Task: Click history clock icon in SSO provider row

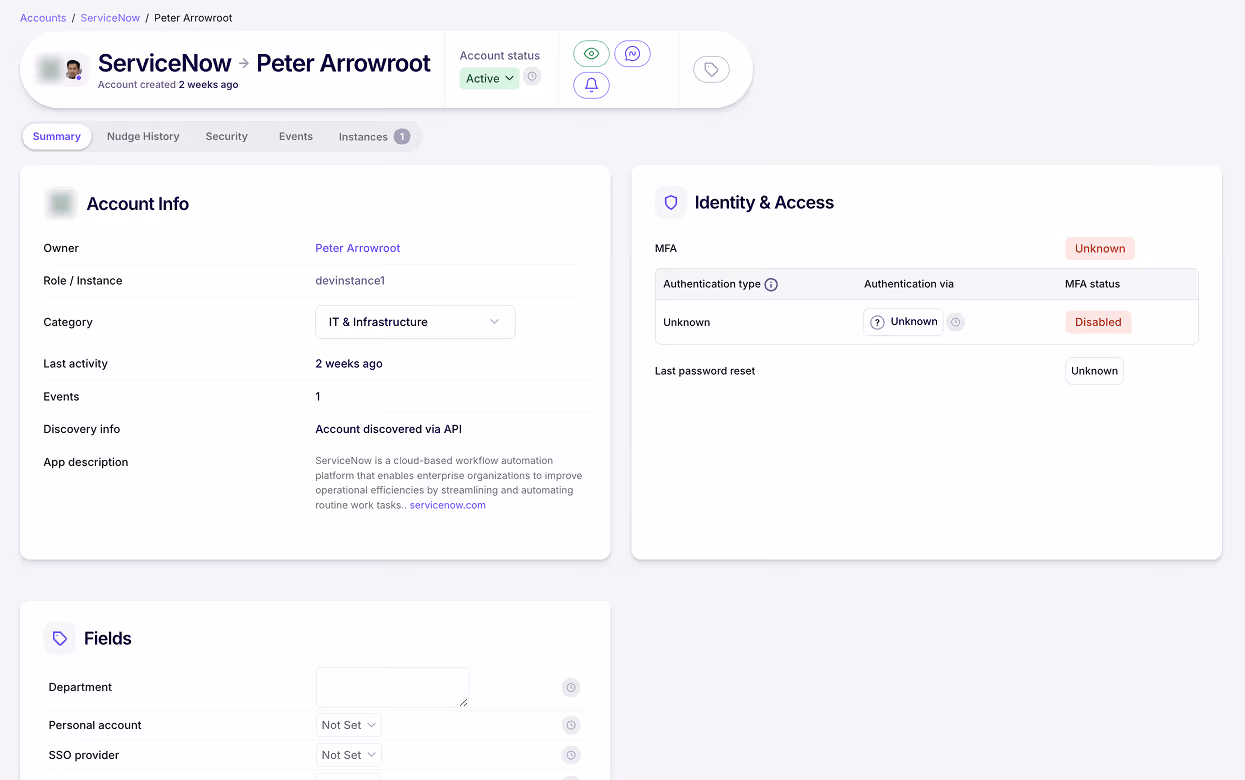Action: click(571, 755)
